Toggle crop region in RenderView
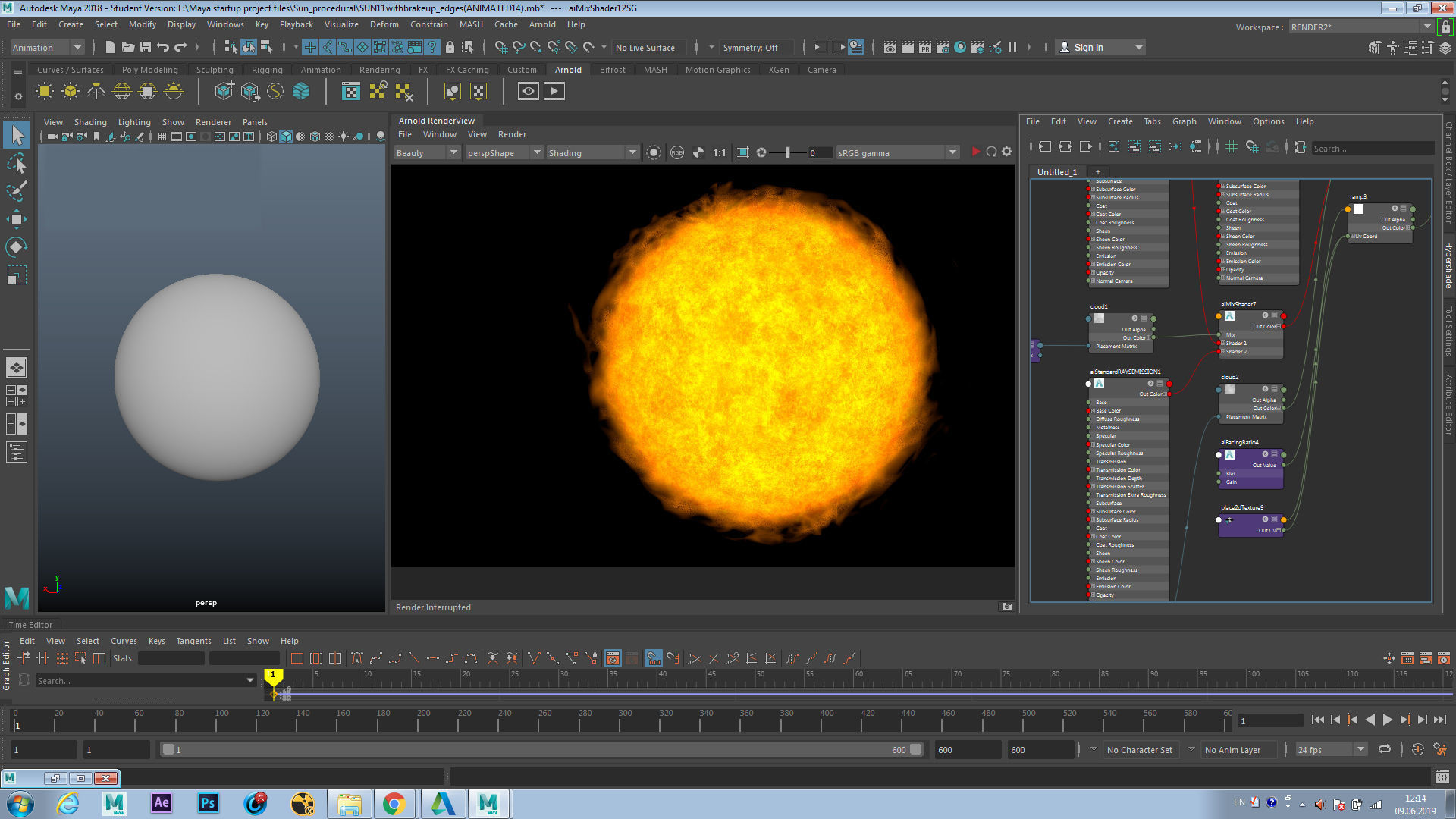This screenshot has height=819, width=1456. point(743,152)
